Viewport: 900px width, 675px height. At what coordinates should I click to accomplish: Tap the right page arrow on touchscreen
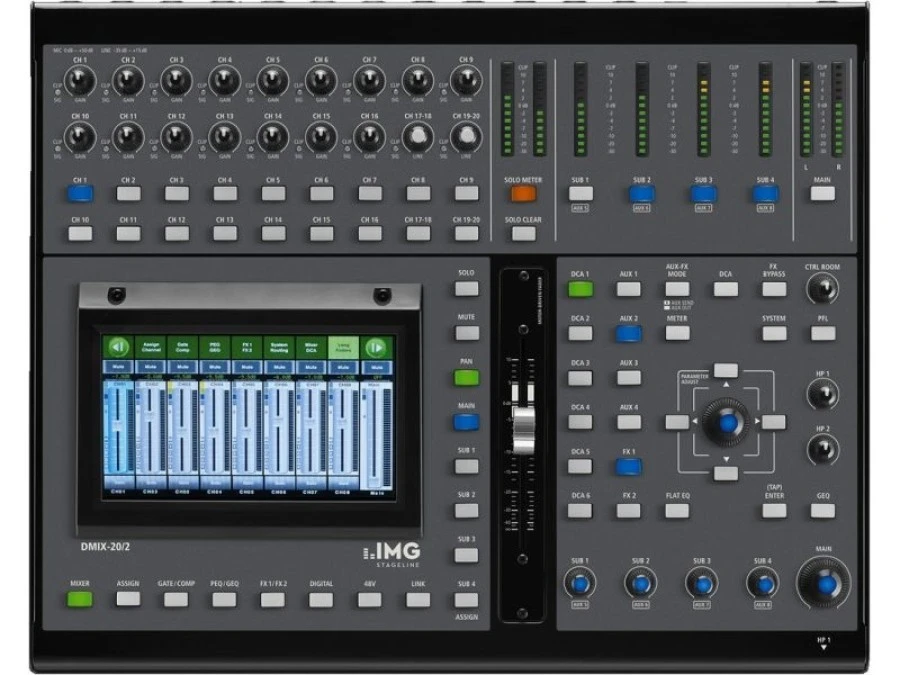point(377,348)
